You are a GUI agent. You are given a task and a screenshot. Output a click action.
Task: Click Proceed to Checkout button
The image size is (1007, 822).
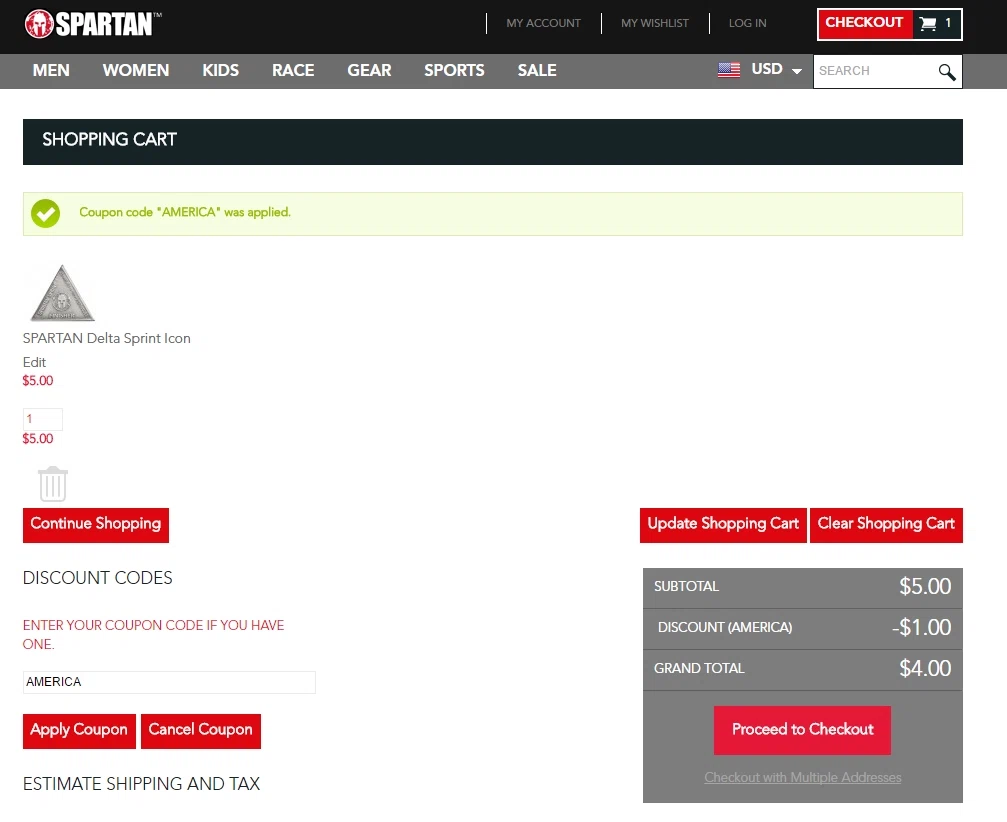(x=802, y=730)
